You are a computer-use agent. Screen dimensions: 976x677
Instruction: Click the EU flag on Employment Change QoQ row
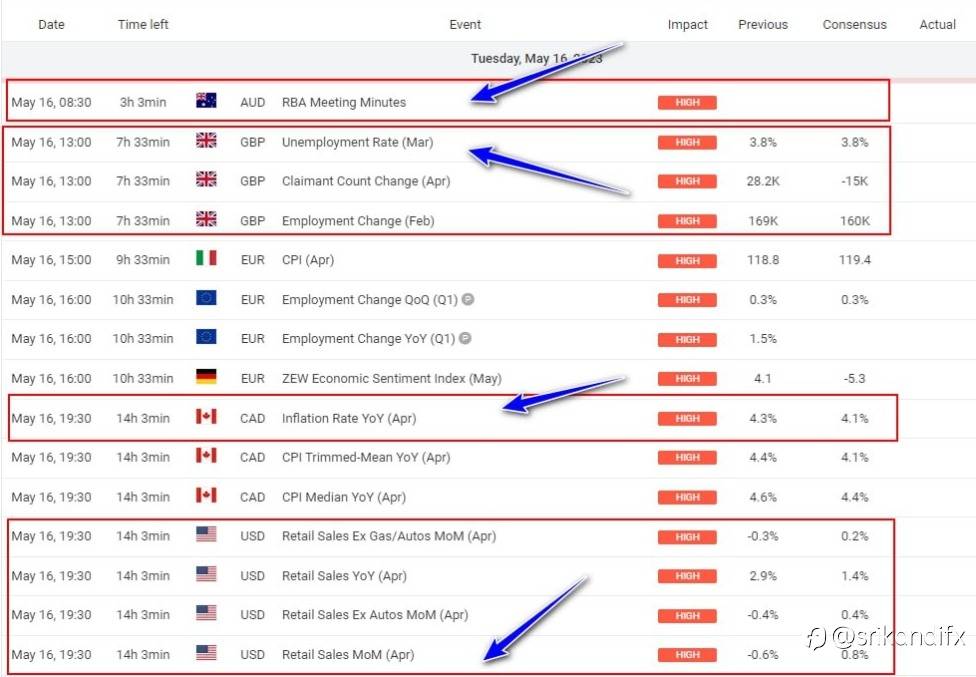tap(206, 298)
